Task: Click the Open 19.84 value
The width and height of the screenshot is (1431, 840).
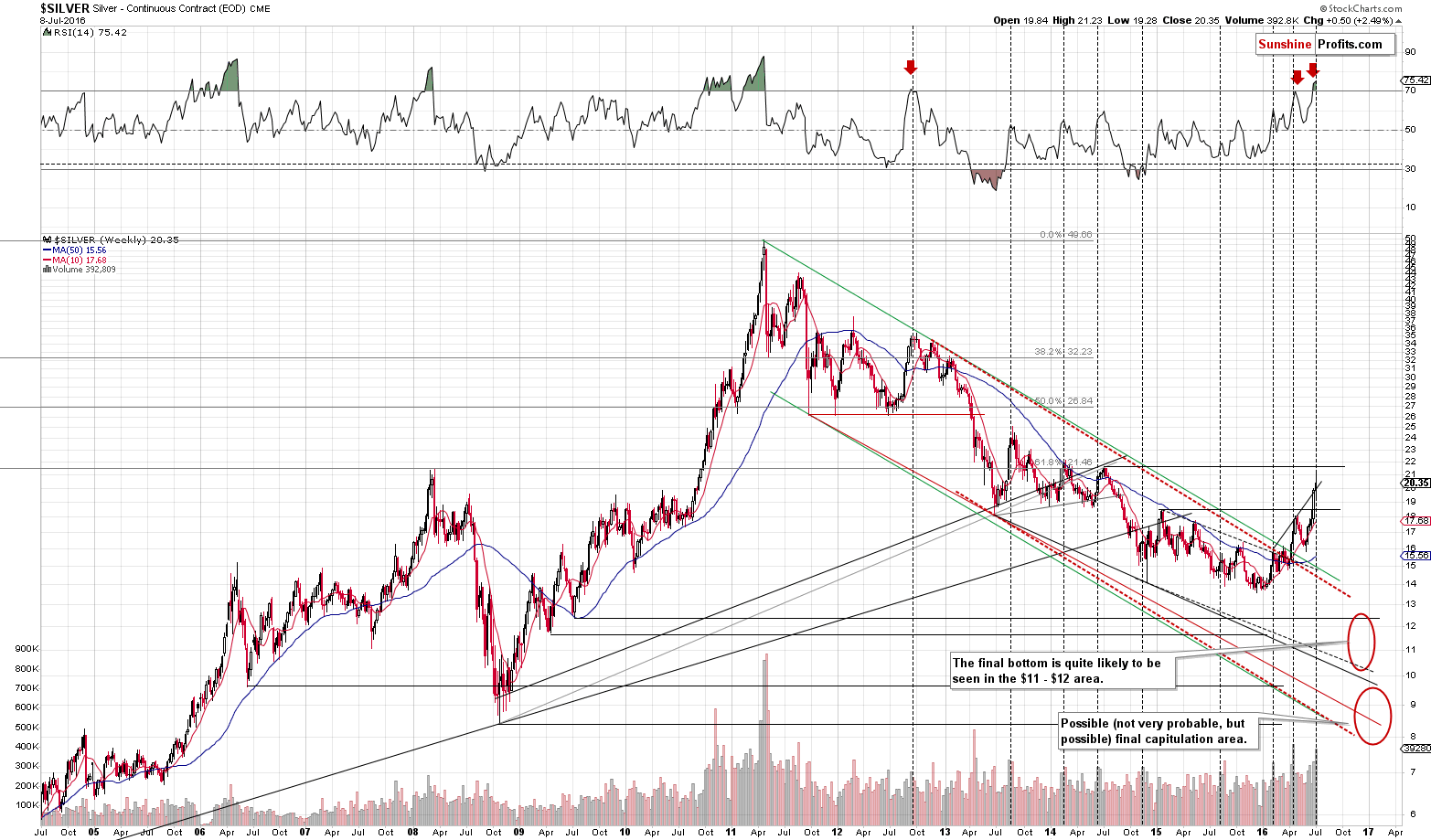Action: [1019, 20]
